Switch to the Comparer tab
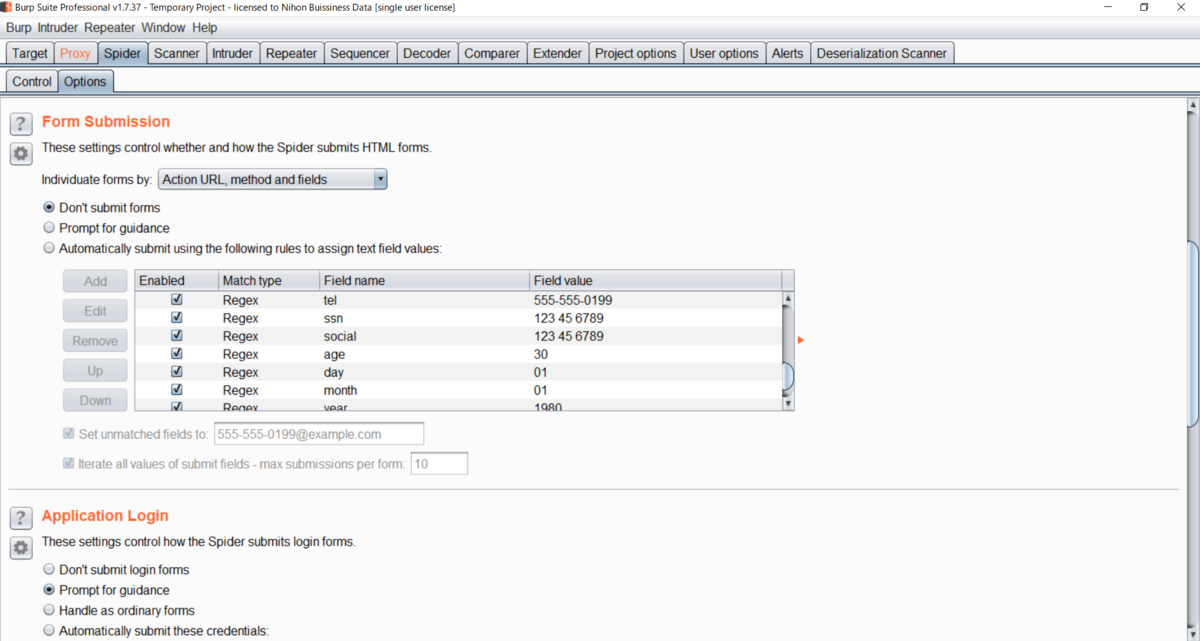This screenshot has width=1200, height=641. pos(492,53)
